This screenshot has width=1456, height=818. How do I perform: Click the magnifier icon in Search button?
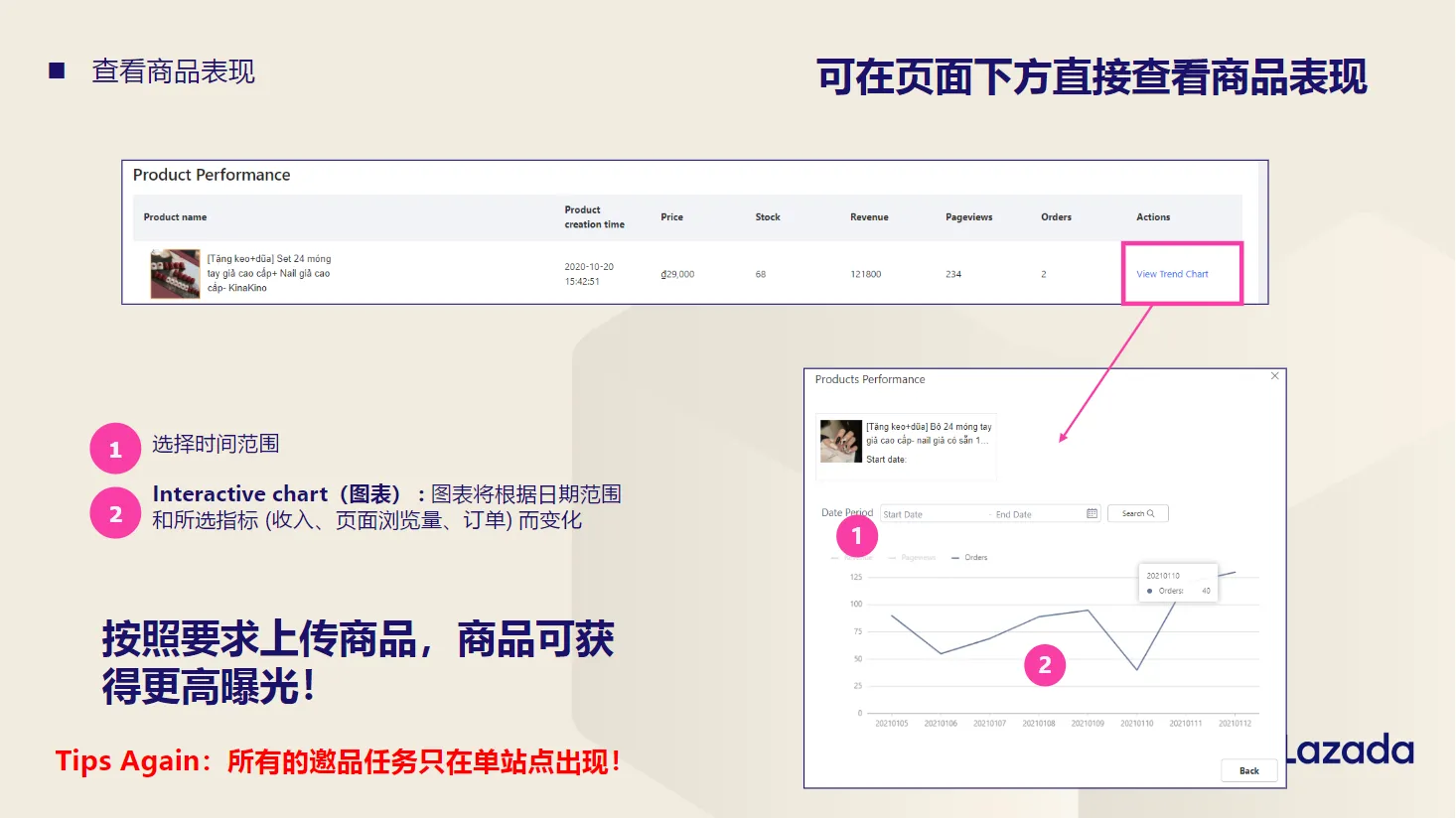pos(1150,513)
